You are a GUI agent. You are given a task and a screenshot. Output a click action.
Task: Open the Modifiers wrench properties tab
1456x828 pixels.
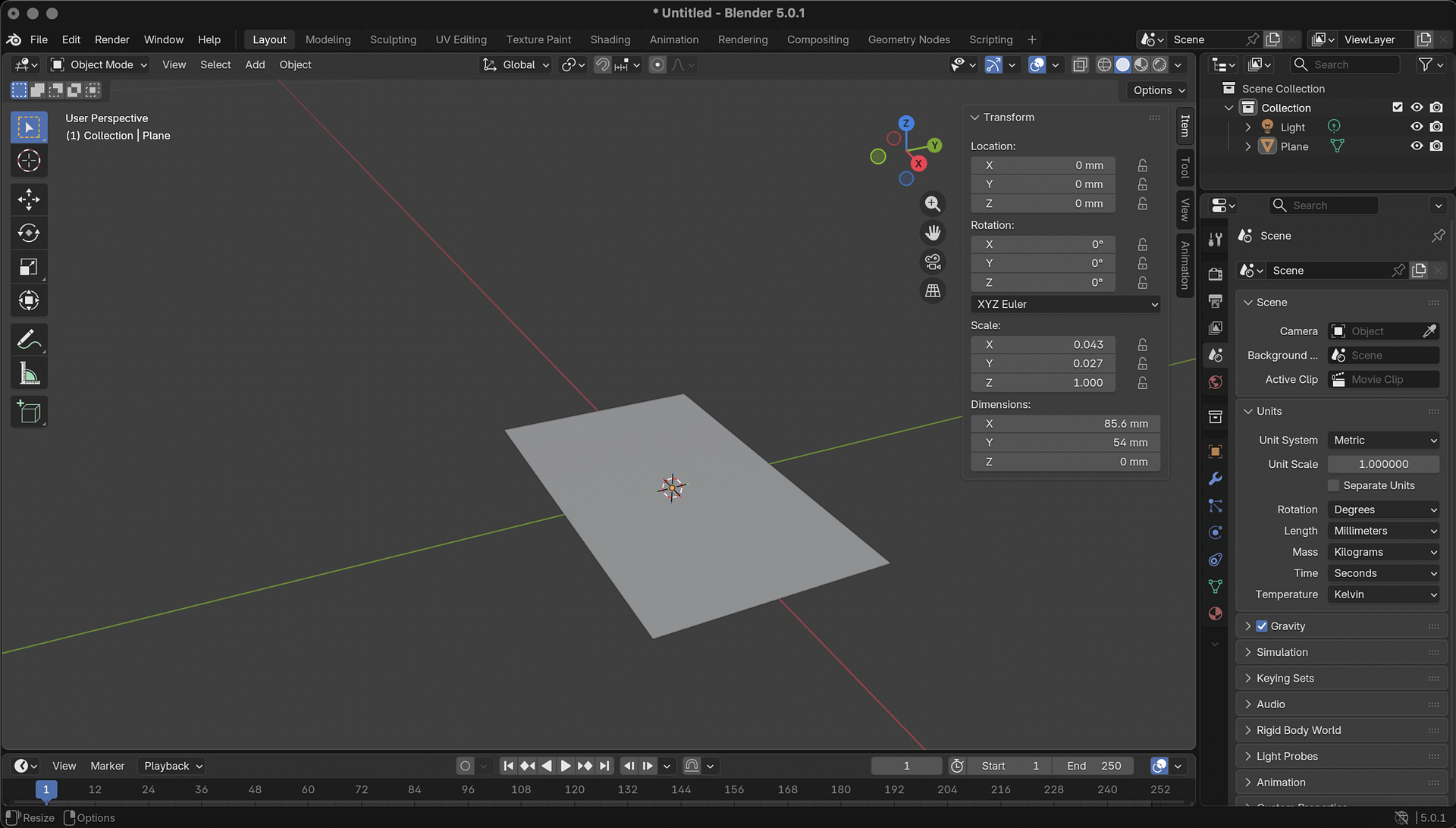point(1215,479)
